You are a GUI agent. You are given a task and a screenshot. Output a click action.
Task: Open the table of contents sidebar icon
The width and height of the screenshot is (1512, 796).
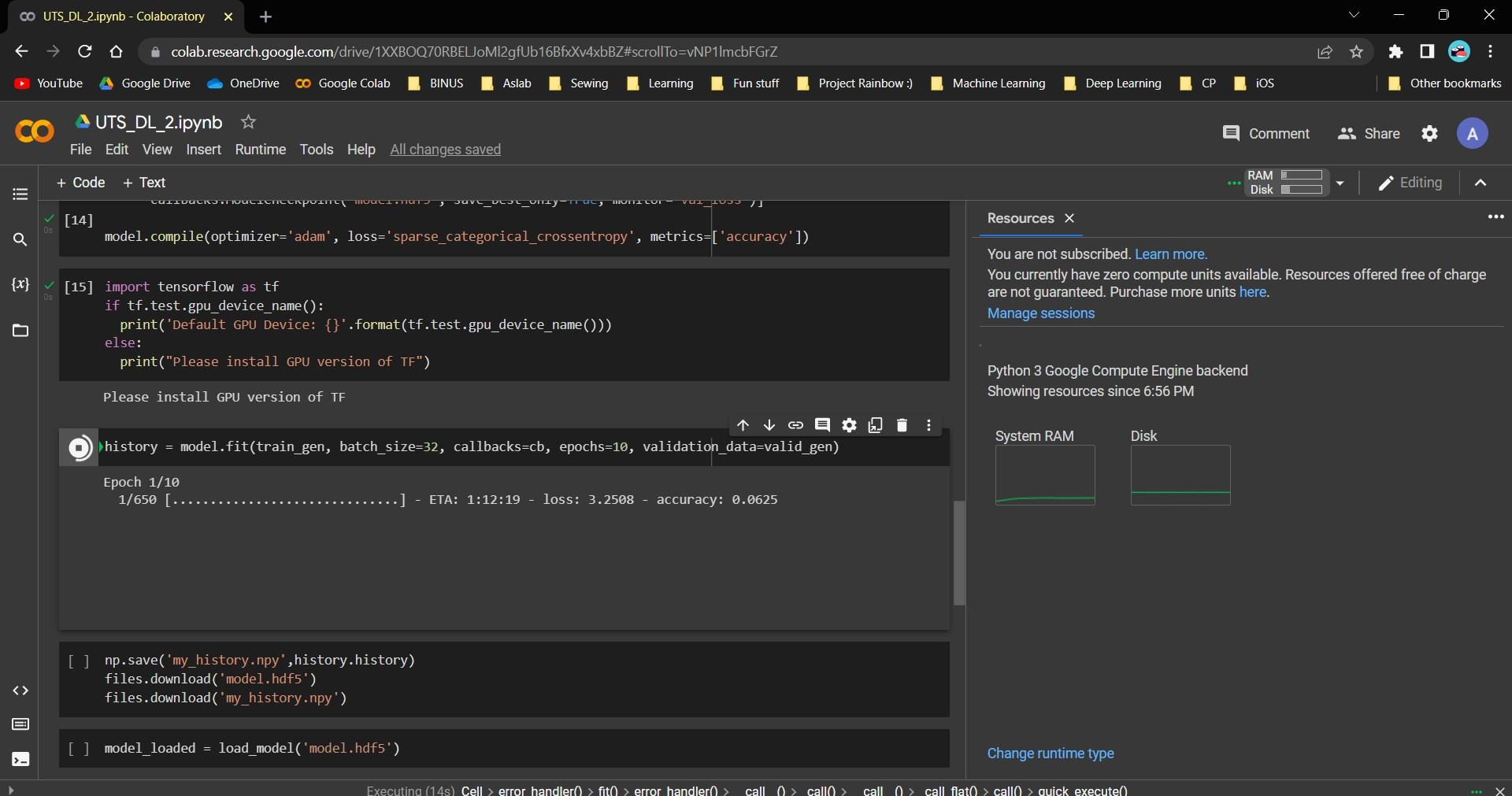[x=20, y=194]
